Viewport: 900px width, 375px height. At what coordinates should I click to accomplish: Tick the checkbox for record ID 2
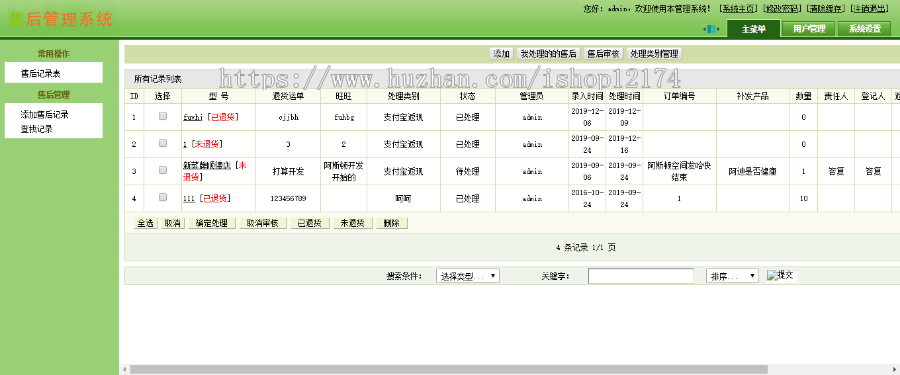pyautogui.click(x=163, y=143)
